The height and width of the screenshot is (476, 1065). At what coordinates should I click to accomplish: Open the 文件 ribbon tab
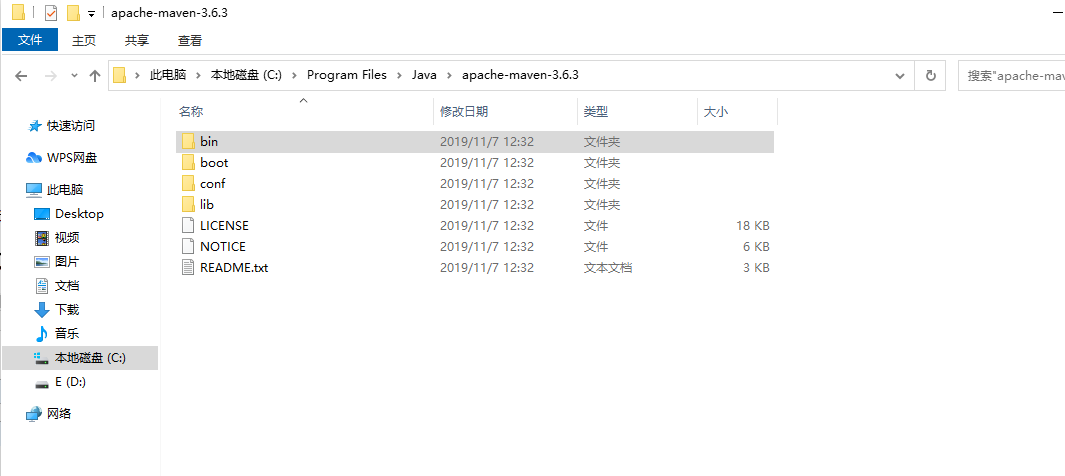[30, 40]
